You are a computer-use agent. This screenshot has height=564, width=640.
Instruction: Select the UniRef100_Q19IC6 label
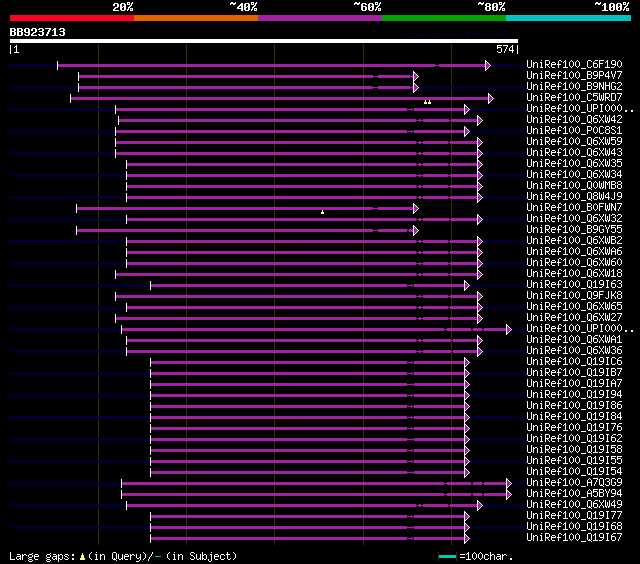point(574,362)
